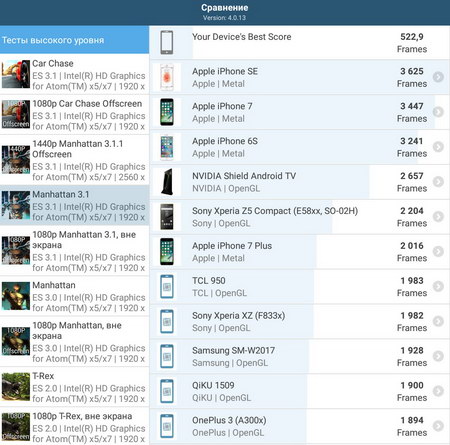The width and height of the screenshot is (450, 445).
Task: Click the Sony Xperia Z5 Compact image
Action: pos(167,217)
